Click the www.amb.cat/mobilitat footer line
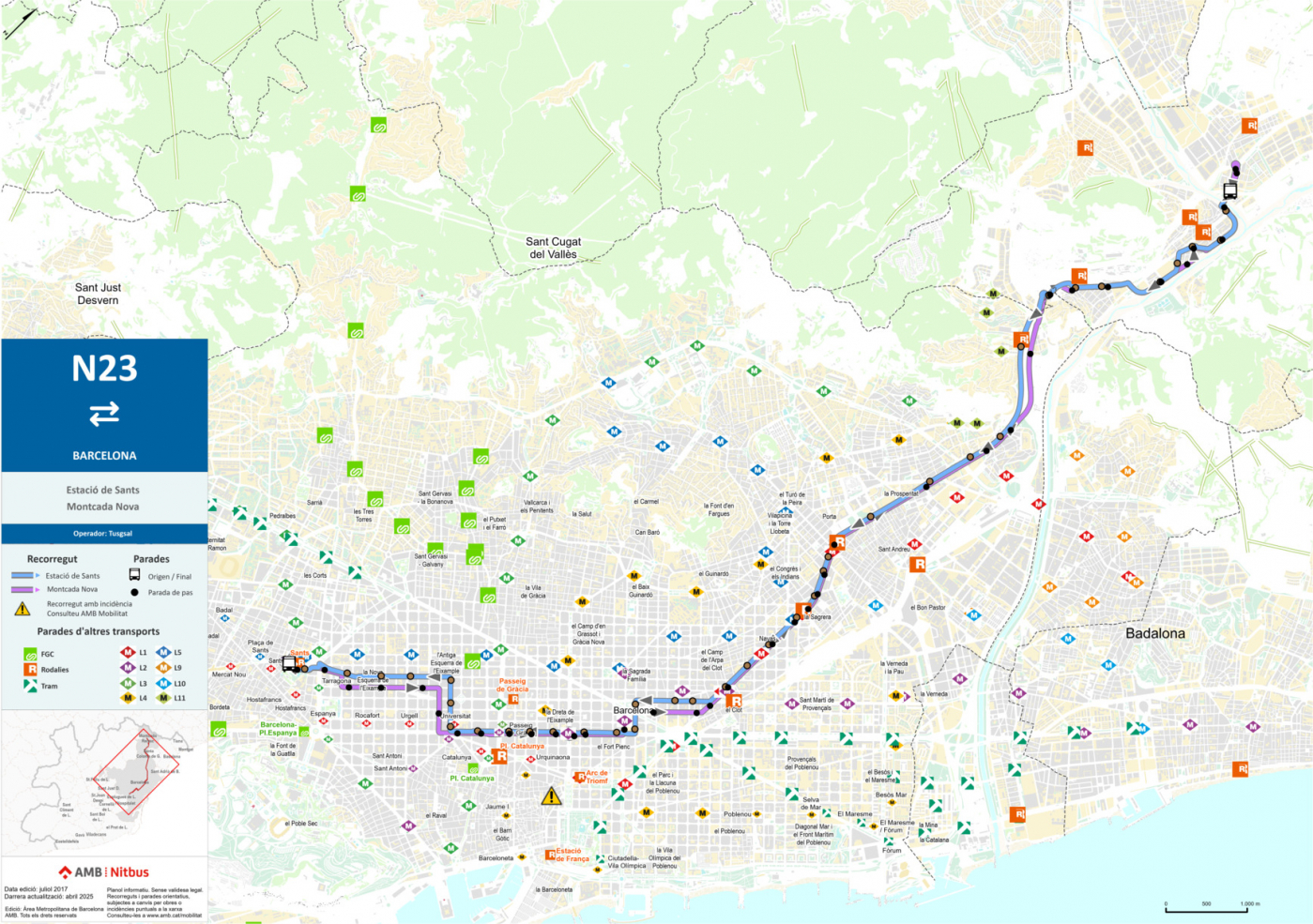The width and height of the screenshot is (1313, 924). click(x=154, y=915)
